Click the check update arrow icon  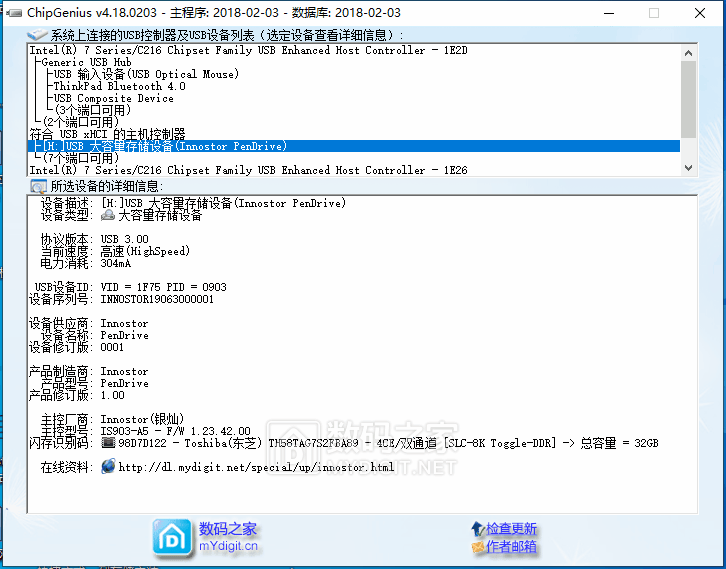coord(477,529)
